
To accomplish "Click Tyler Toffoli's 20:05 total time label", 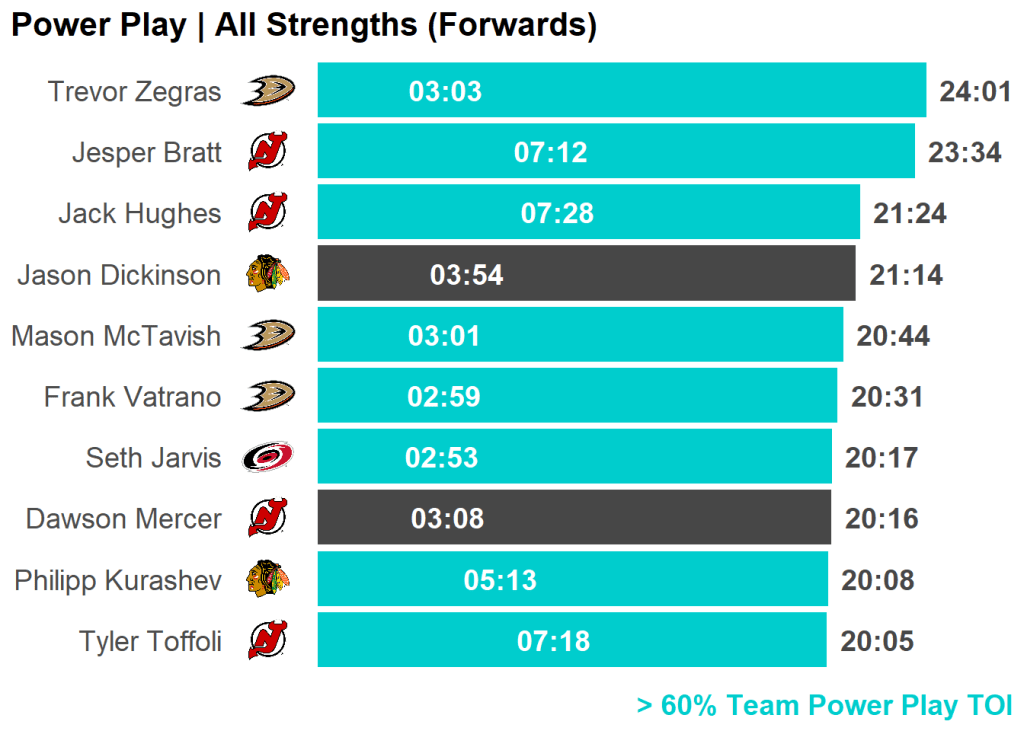I will pos(877,641).
